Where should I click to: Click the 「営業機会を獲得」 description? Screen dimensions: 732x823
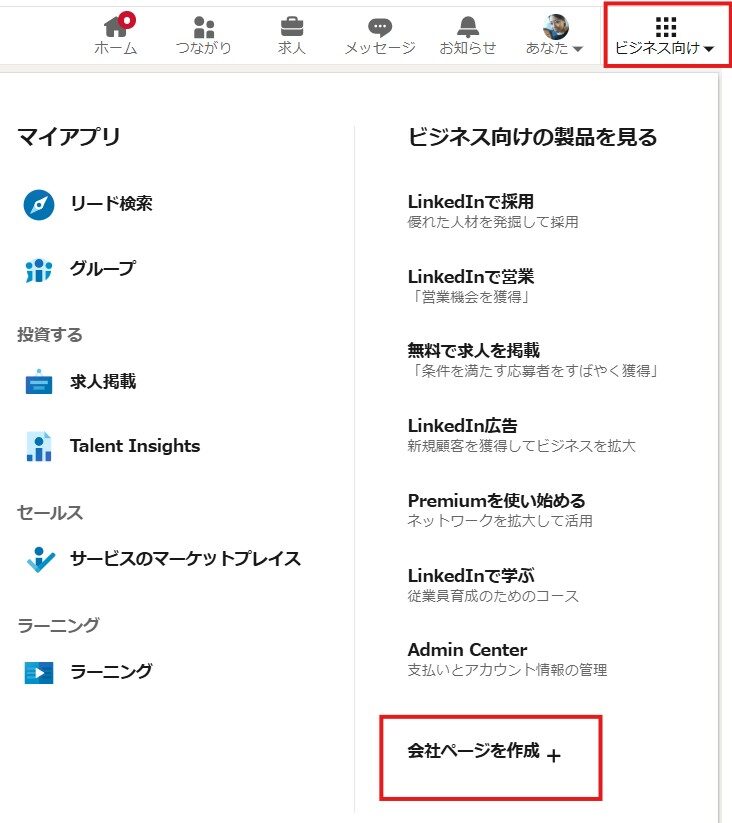pyautogui.click(x=470, y=298)
